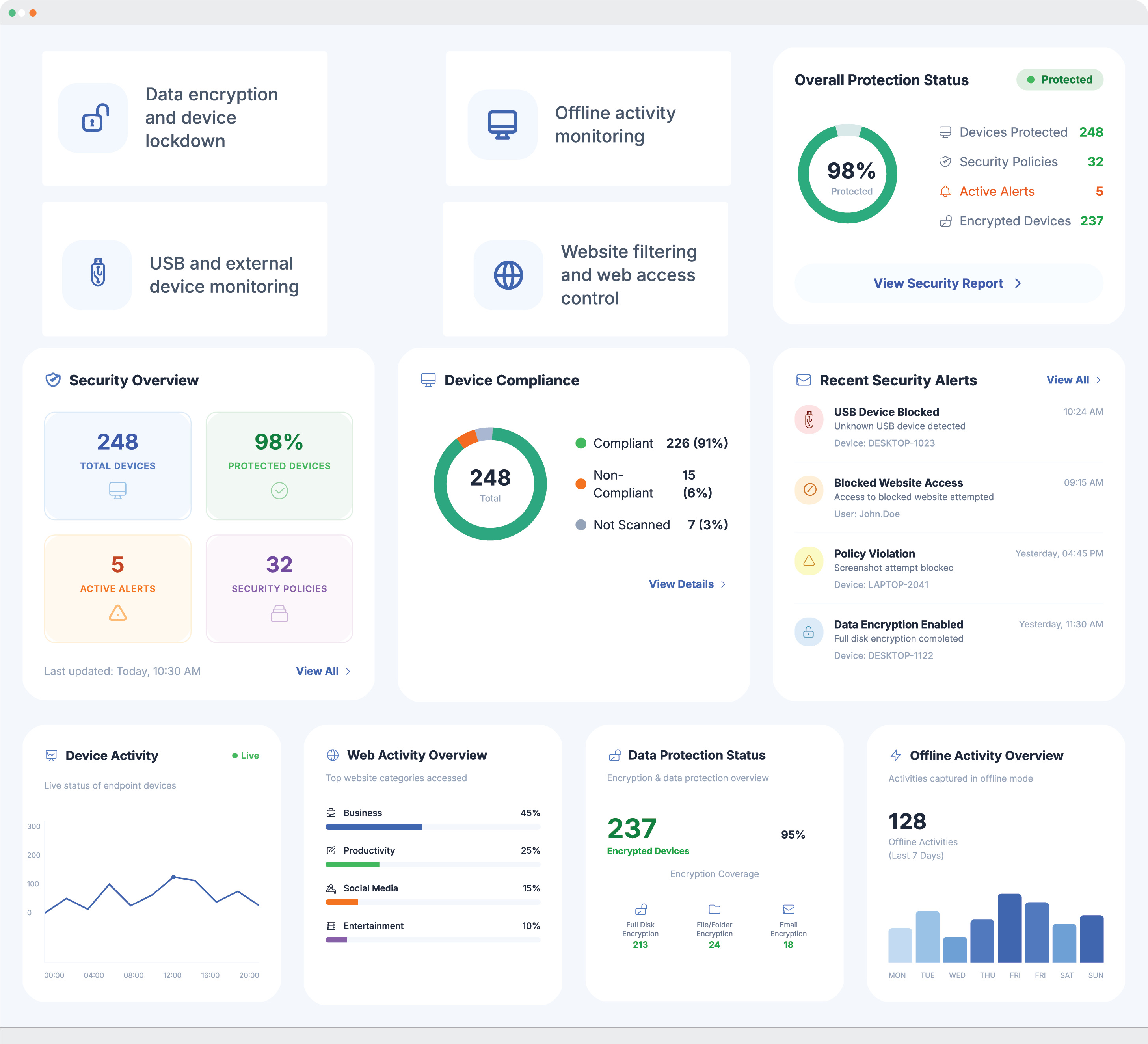Click the Devices Protected monitor icon

click(945, 132)
